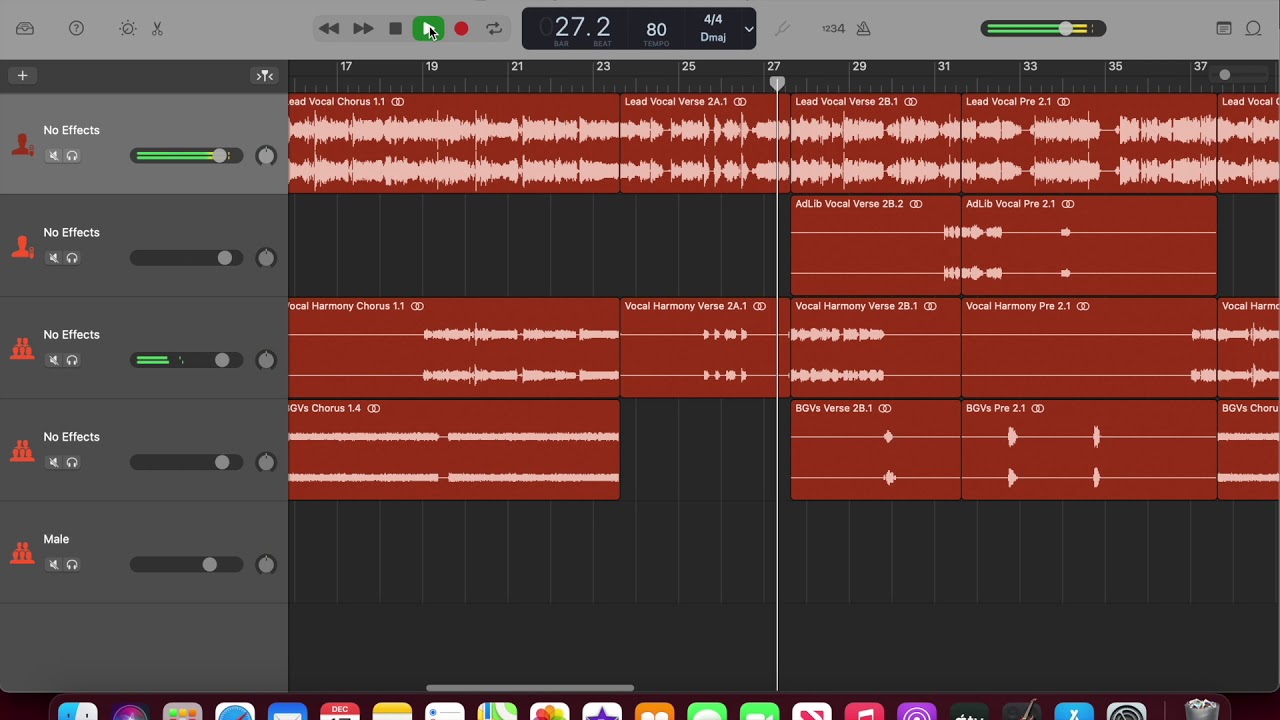Open the Note Pad icon
Image resolution: width=1280 pixels, height=720 pixels.
click(1224, 29)
